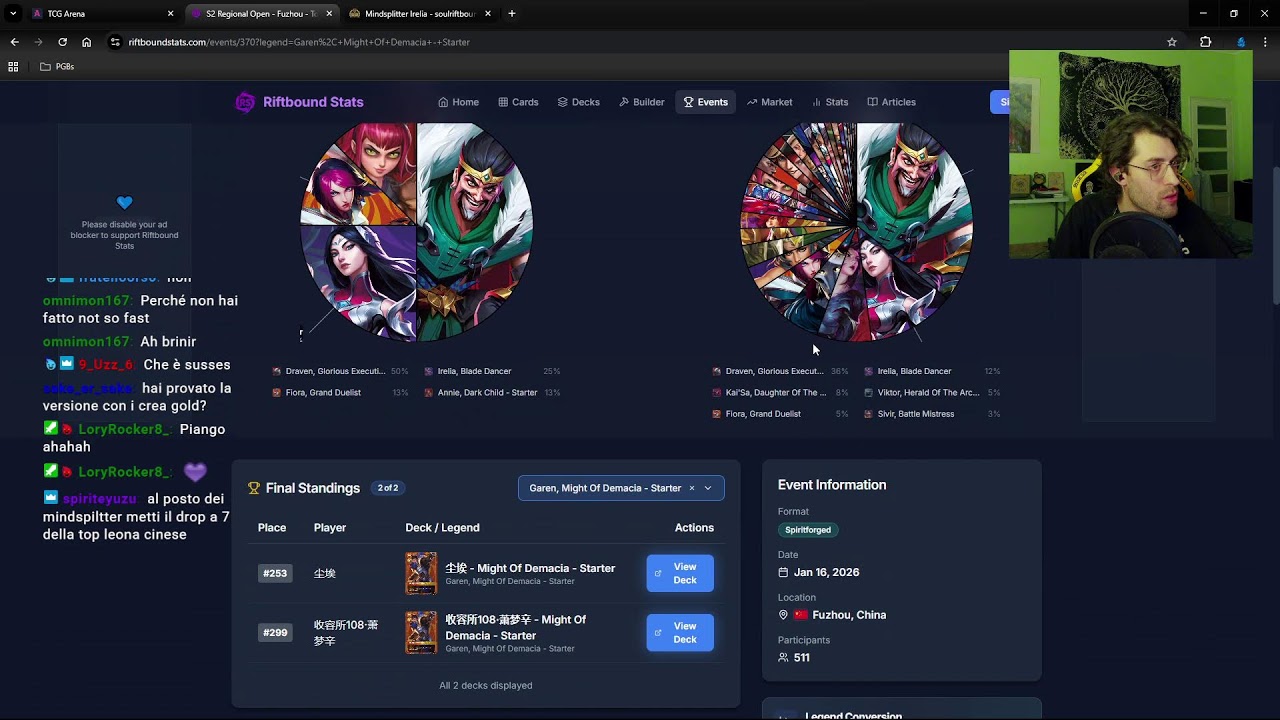Click the Player column header
Screen dimensions: 1280x720
(330, 528)
